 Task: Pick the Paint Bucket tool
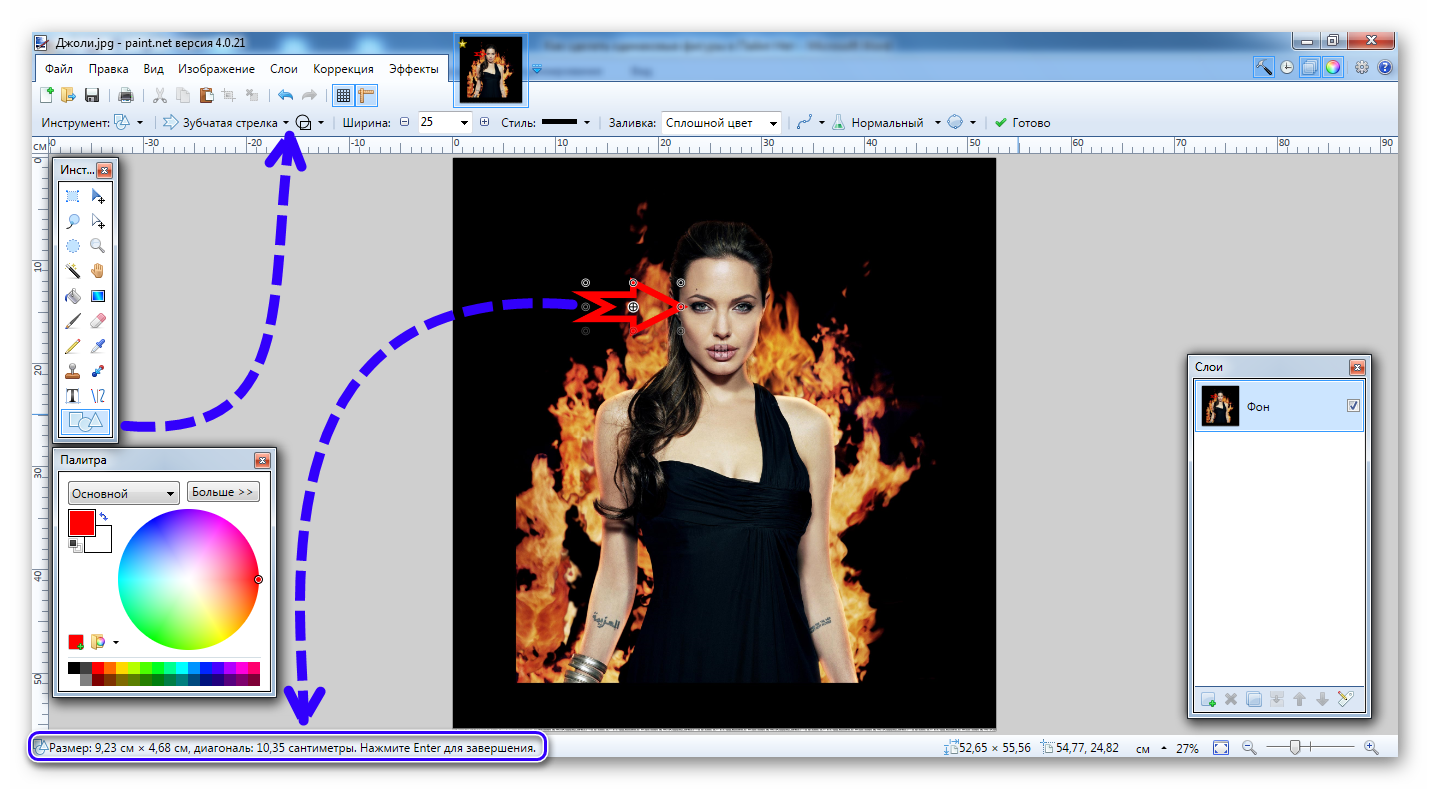pyautogui.click(x=73, y=296)
